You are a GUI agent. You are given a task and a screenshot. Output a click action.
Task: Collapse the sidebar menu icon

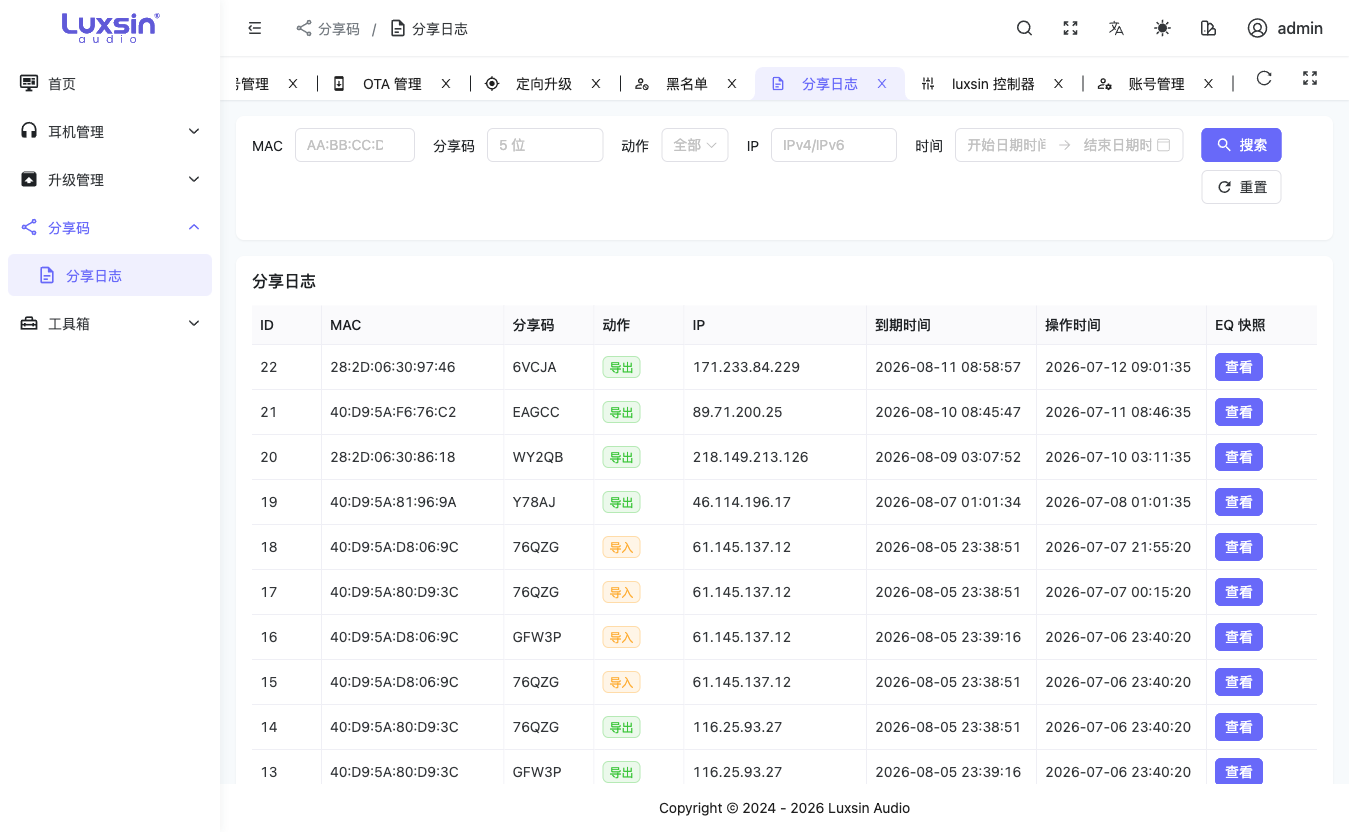[255, 28]
